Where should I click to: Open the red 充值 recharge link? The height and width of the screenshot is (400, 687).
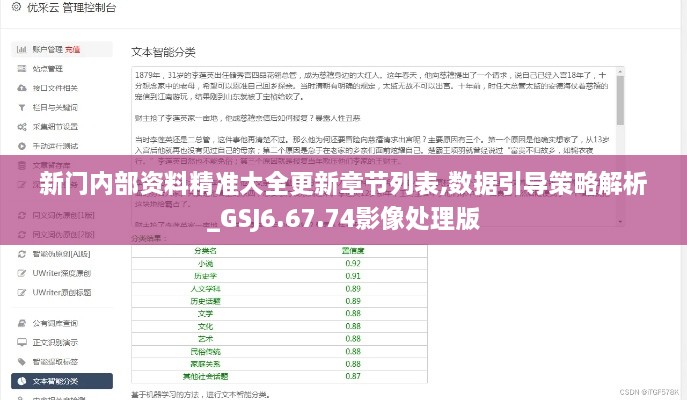click(73, 50)
